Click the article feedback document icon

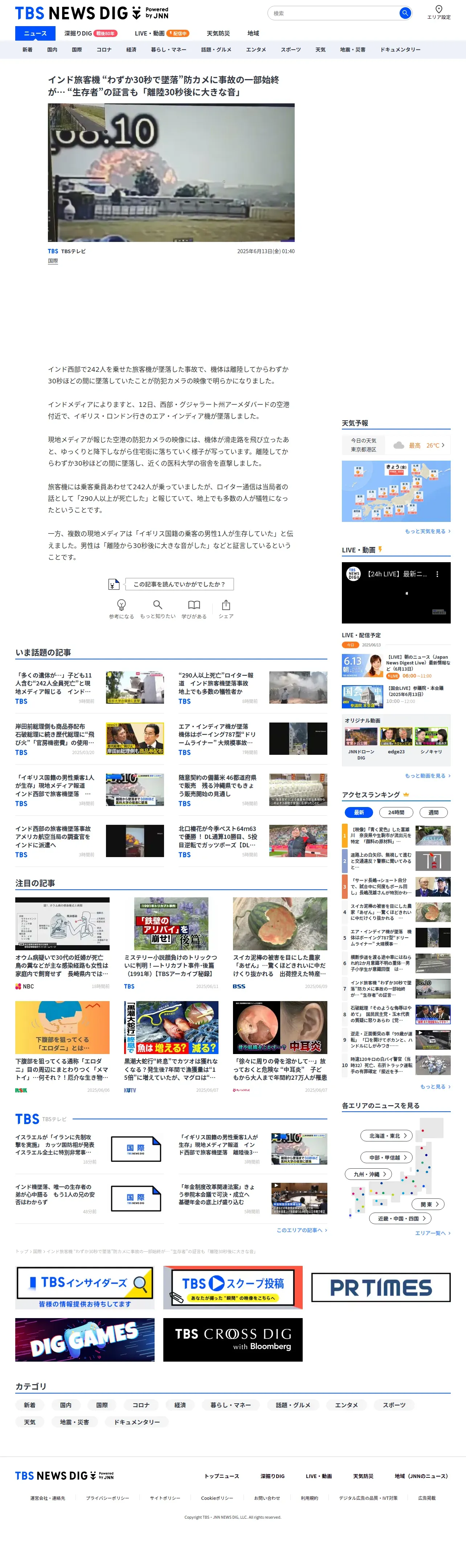pos(113,584)
